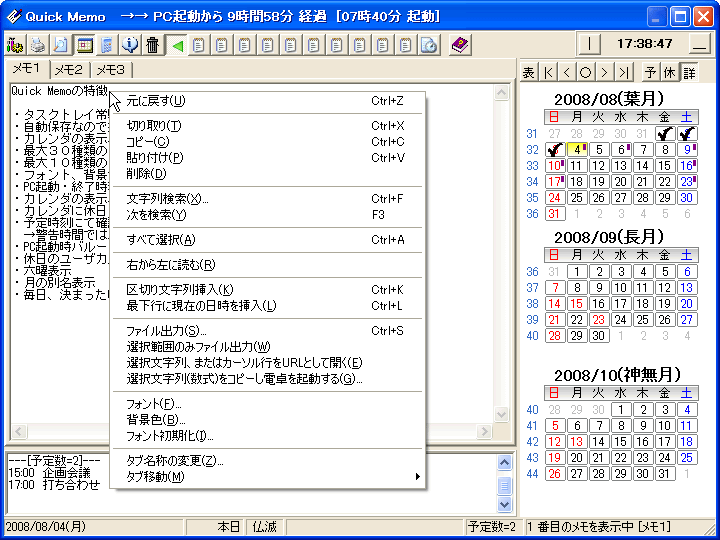This screenshot has height=540, width=720.
Task: Click the 表 calendar button
Action: 529,72
